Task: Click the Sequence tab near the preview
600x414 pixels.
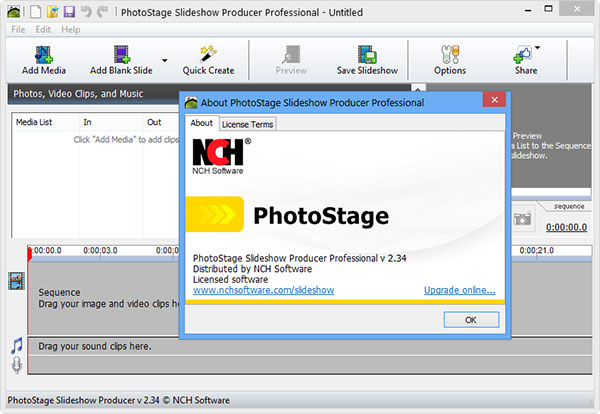Action: point(569,206)
